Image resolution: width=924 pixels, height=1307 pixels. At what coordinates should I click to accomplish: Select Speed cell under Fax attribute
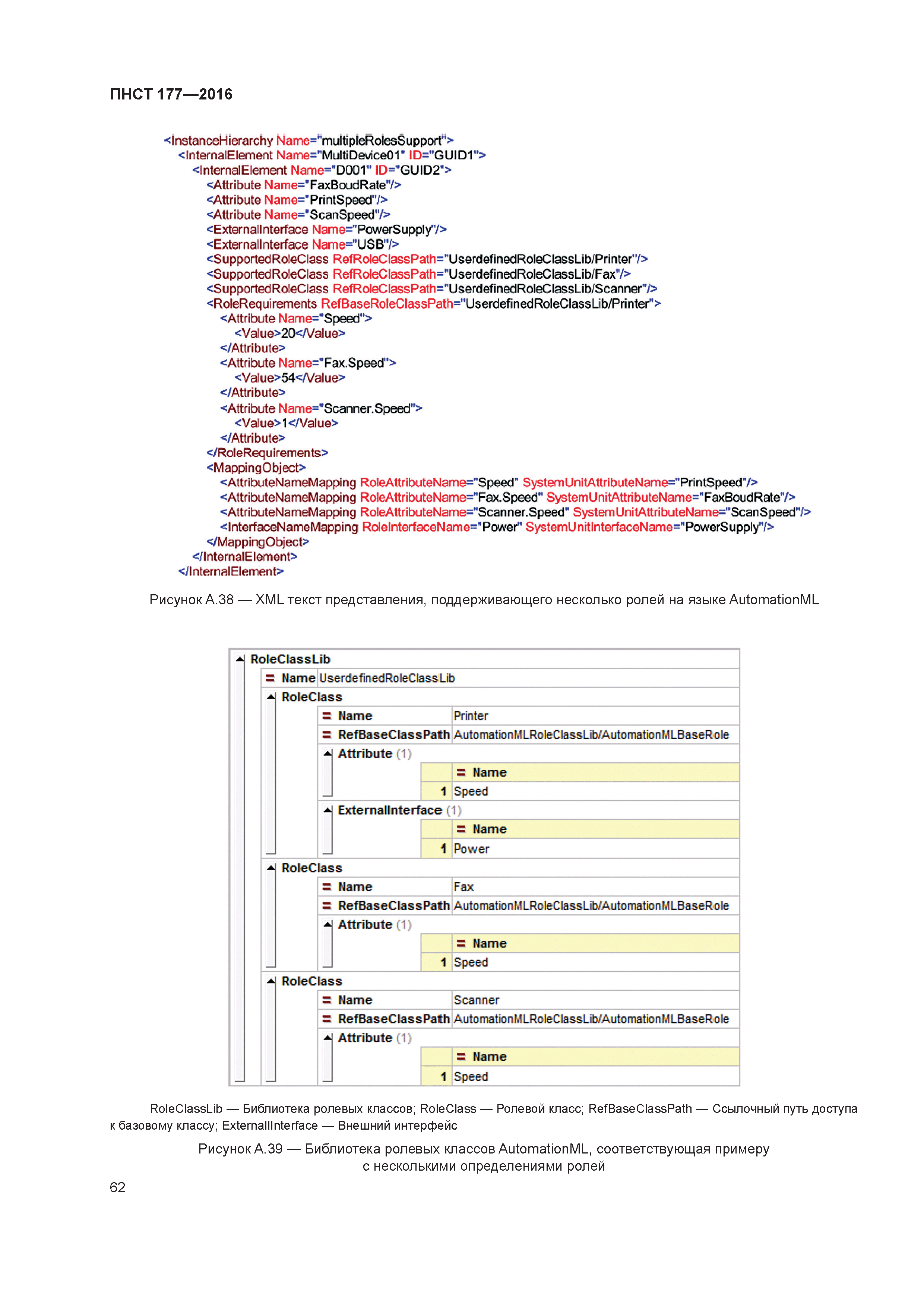point(595,962)
